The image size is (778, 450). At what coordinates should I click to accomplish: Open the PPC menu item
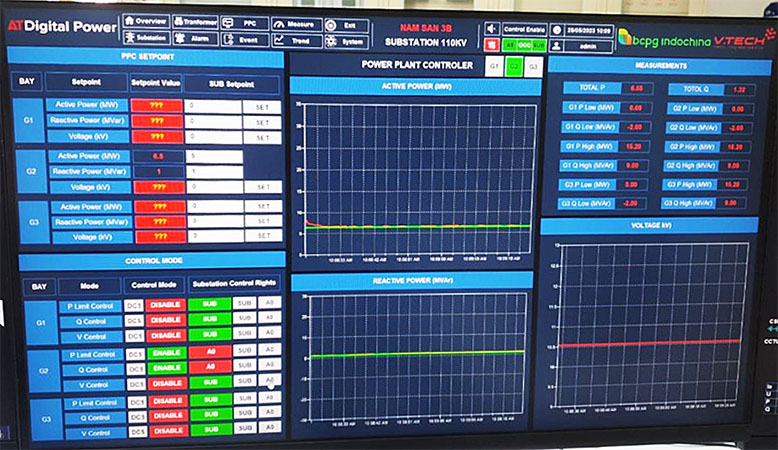243,22
